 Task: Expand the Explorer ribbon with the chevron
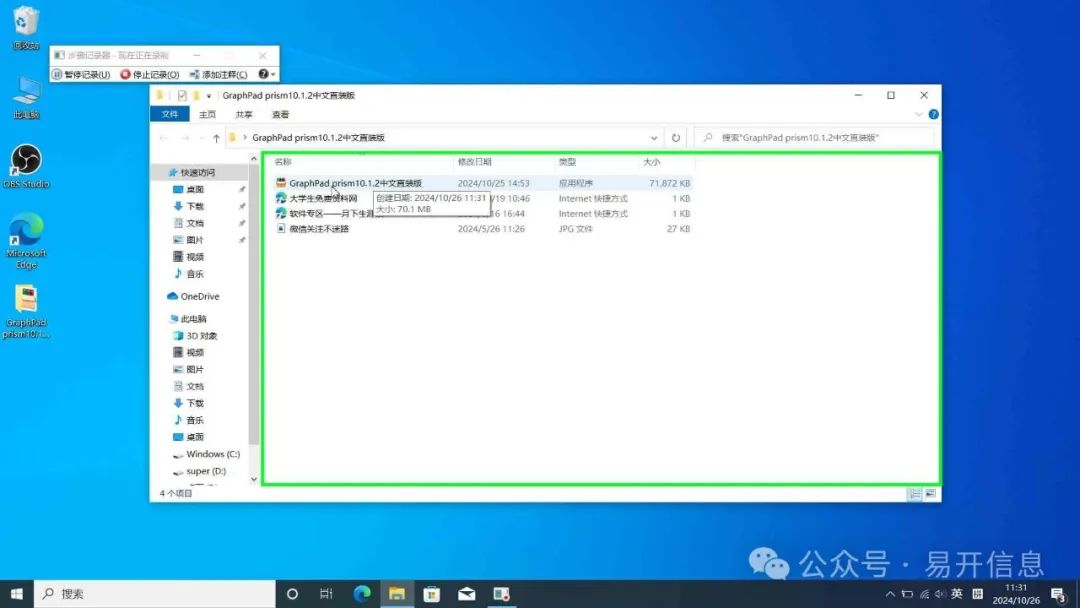919,114
